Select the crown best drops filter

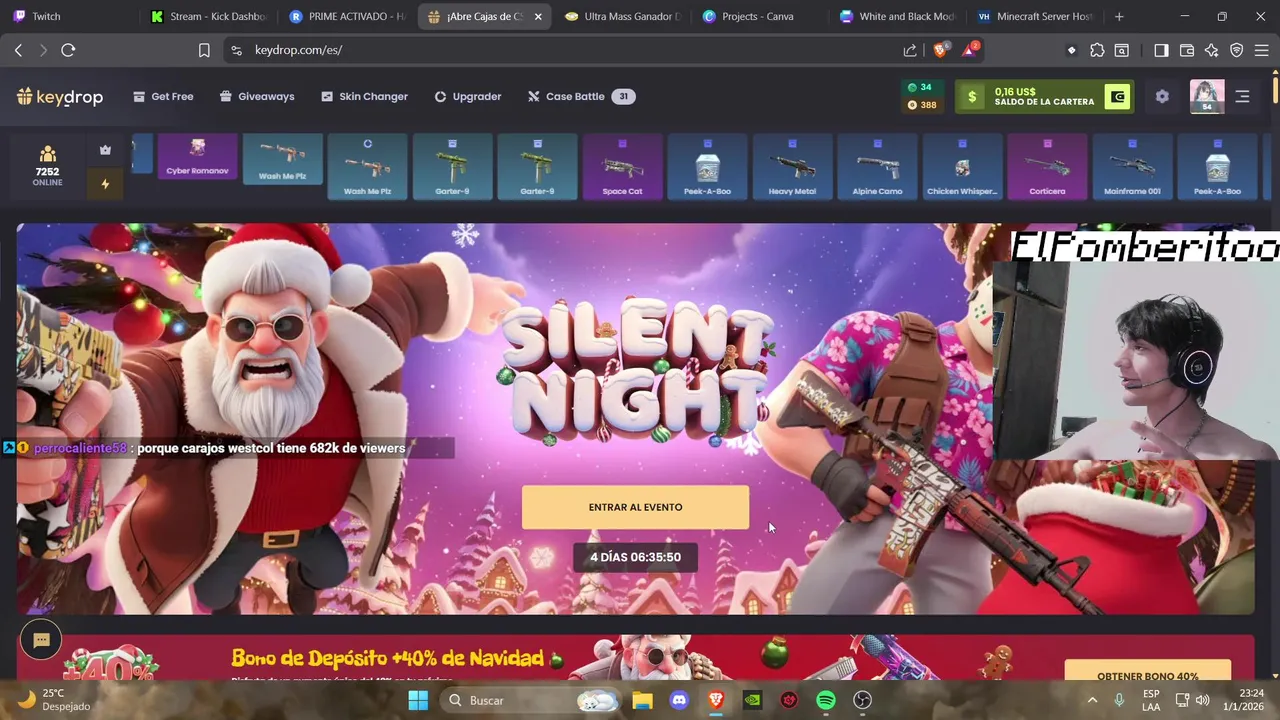(x=105, y=150)
